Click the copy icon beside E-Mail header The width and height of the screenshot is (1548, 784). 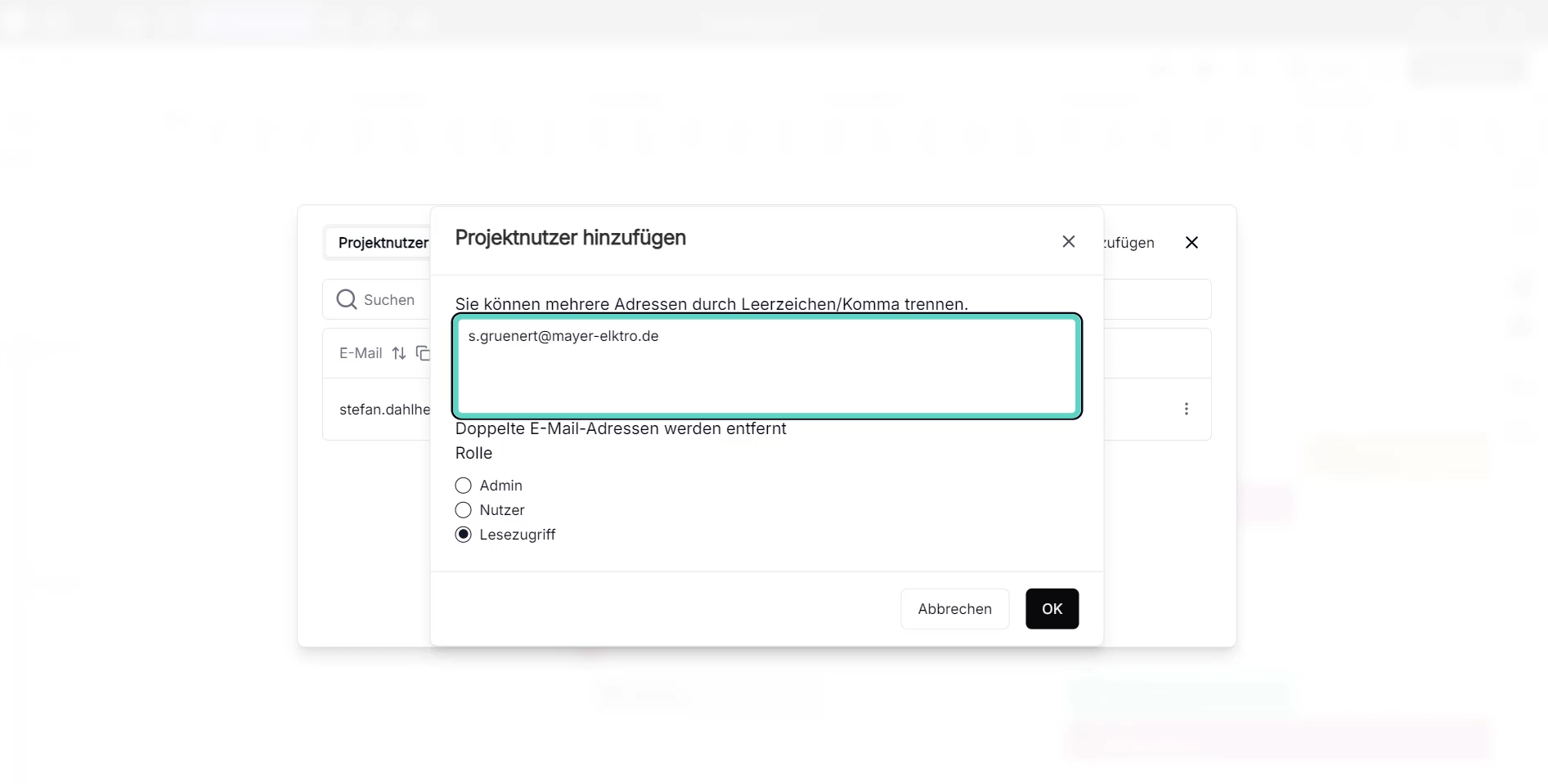tap(423, 353)
